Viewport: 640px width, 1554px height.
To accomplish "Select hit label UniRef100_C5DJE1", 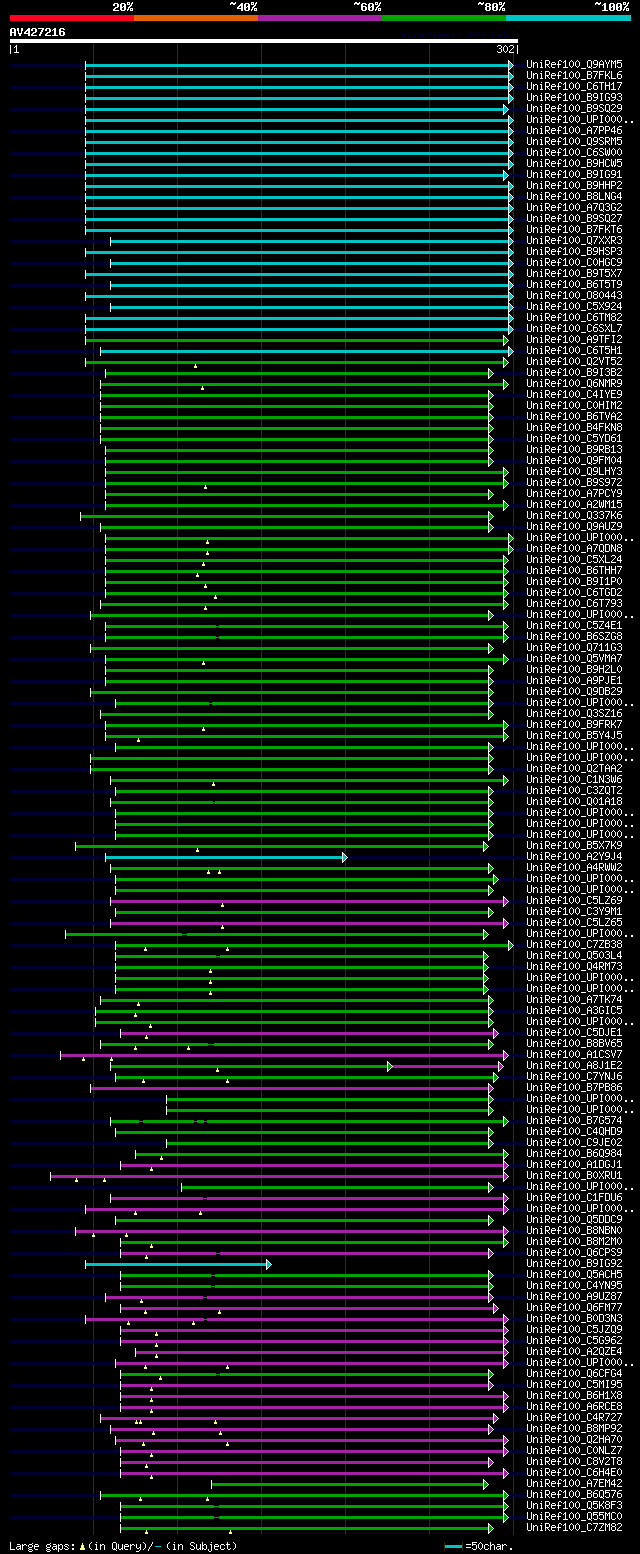I will tap(576, 1032).
